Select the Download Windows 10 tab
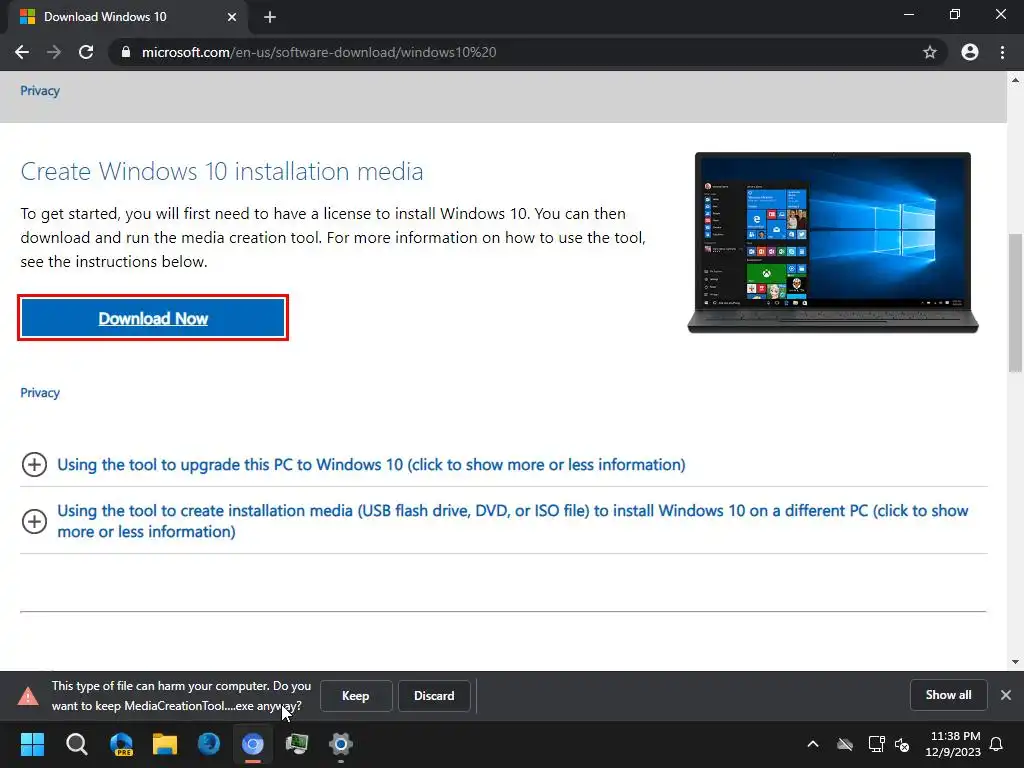The height and width of the screenshot is (768, 1024). tap(127, 17)
